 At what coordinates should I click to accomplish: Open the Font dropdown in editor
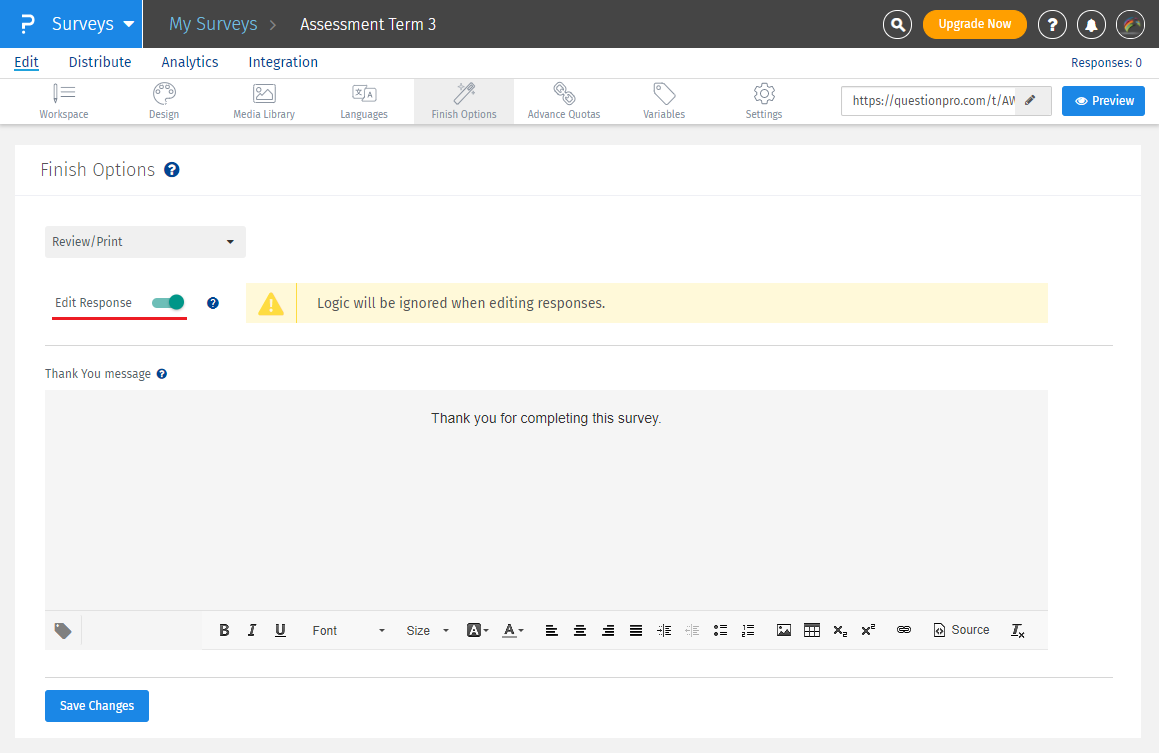[x=348, y=630]
